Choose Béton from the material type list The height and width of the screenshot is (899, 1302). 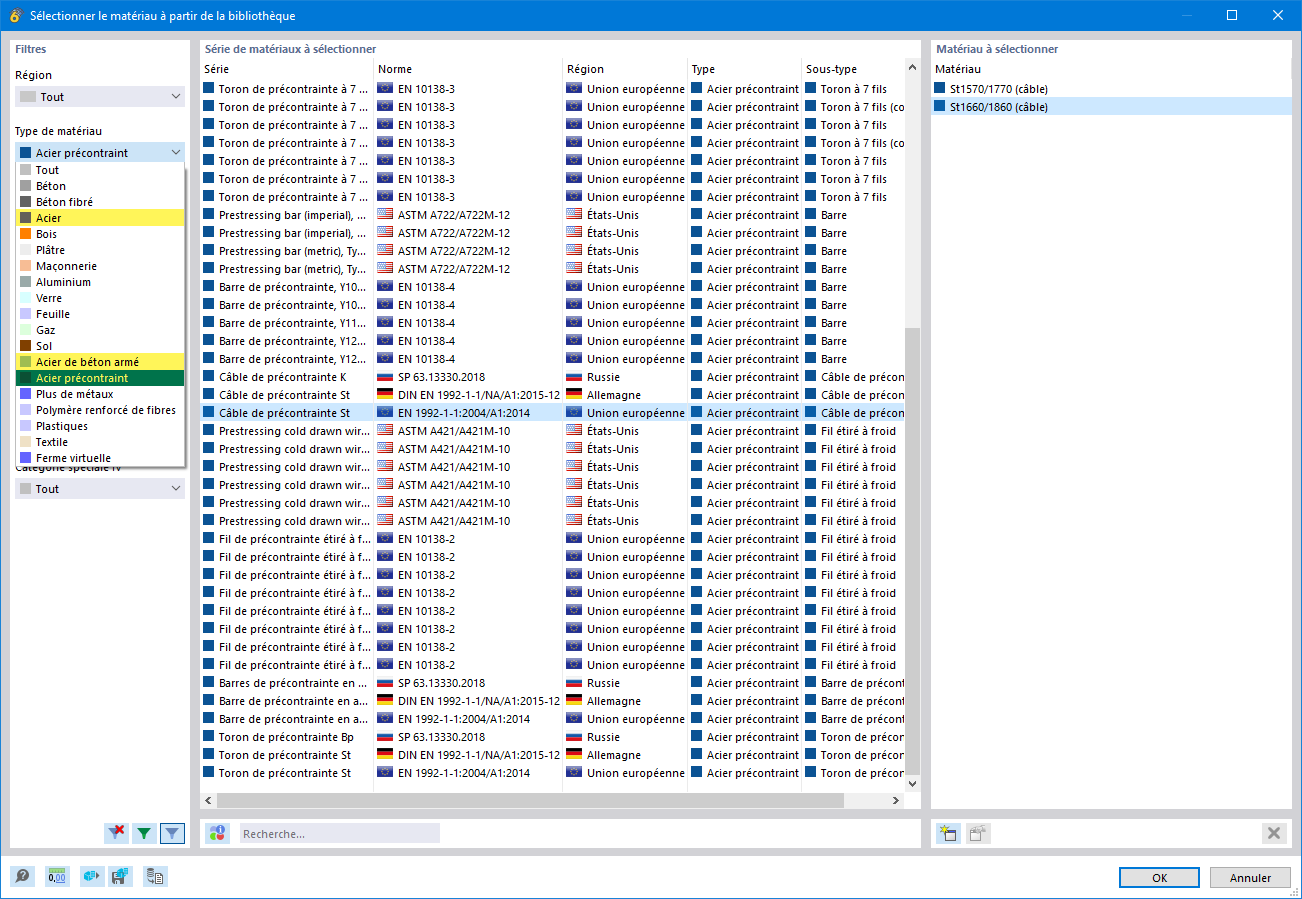click(100, 186)
